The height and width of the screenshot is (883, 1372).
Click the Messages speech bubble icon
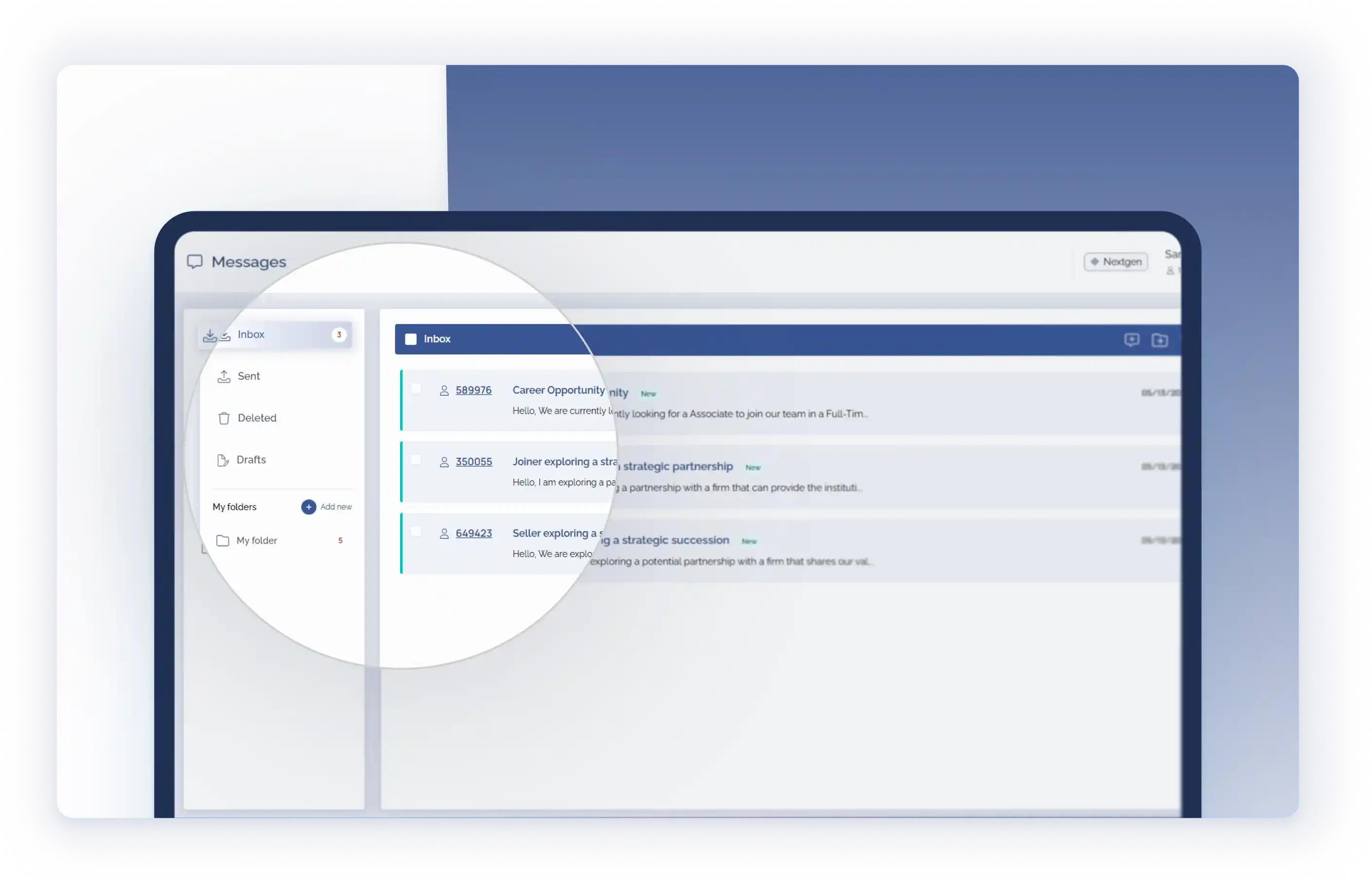[194, 262]
